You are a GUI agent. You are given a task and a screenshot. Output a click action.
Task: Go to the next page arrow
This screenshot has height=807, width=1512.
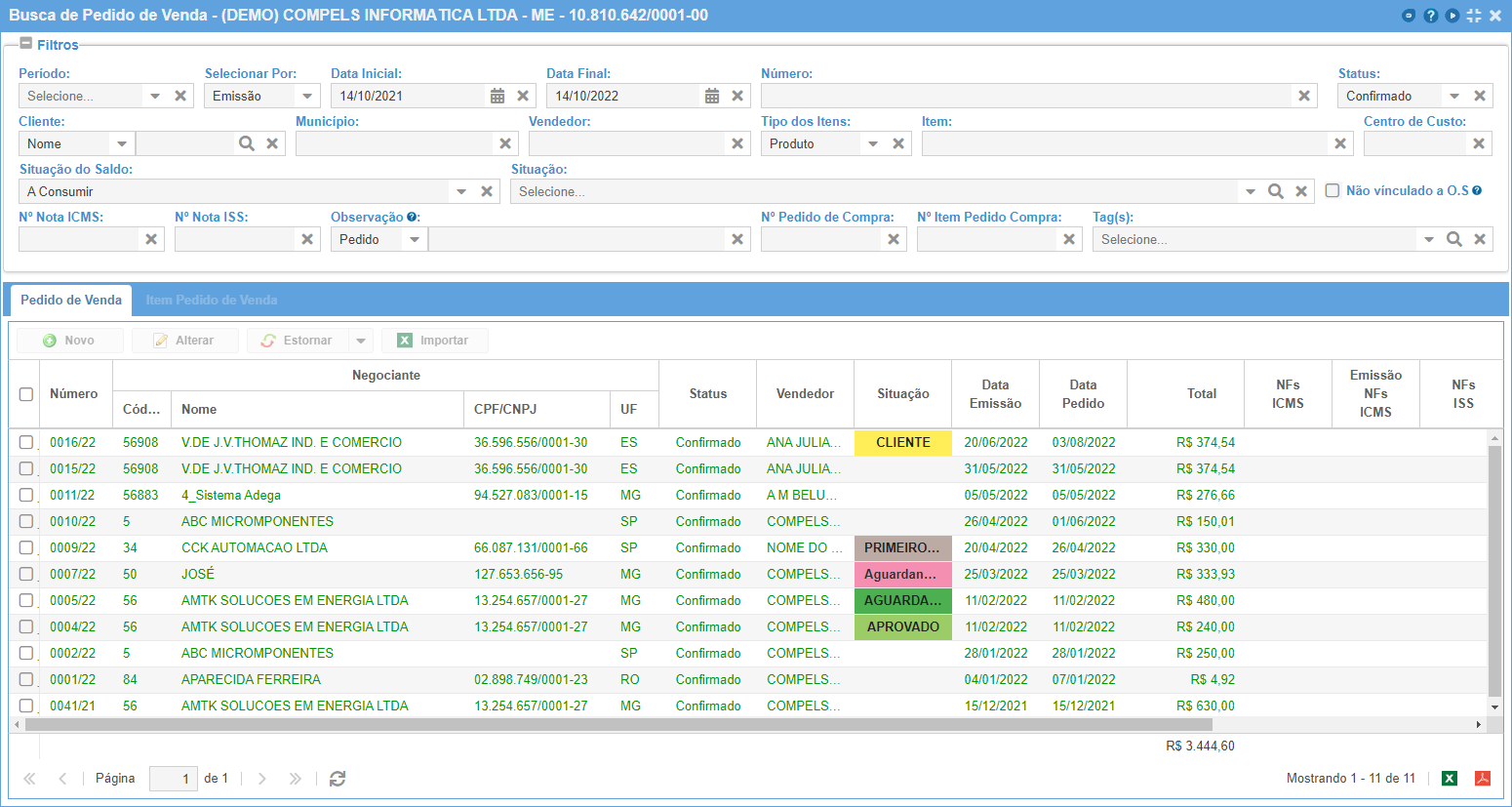tap(261, 779)
